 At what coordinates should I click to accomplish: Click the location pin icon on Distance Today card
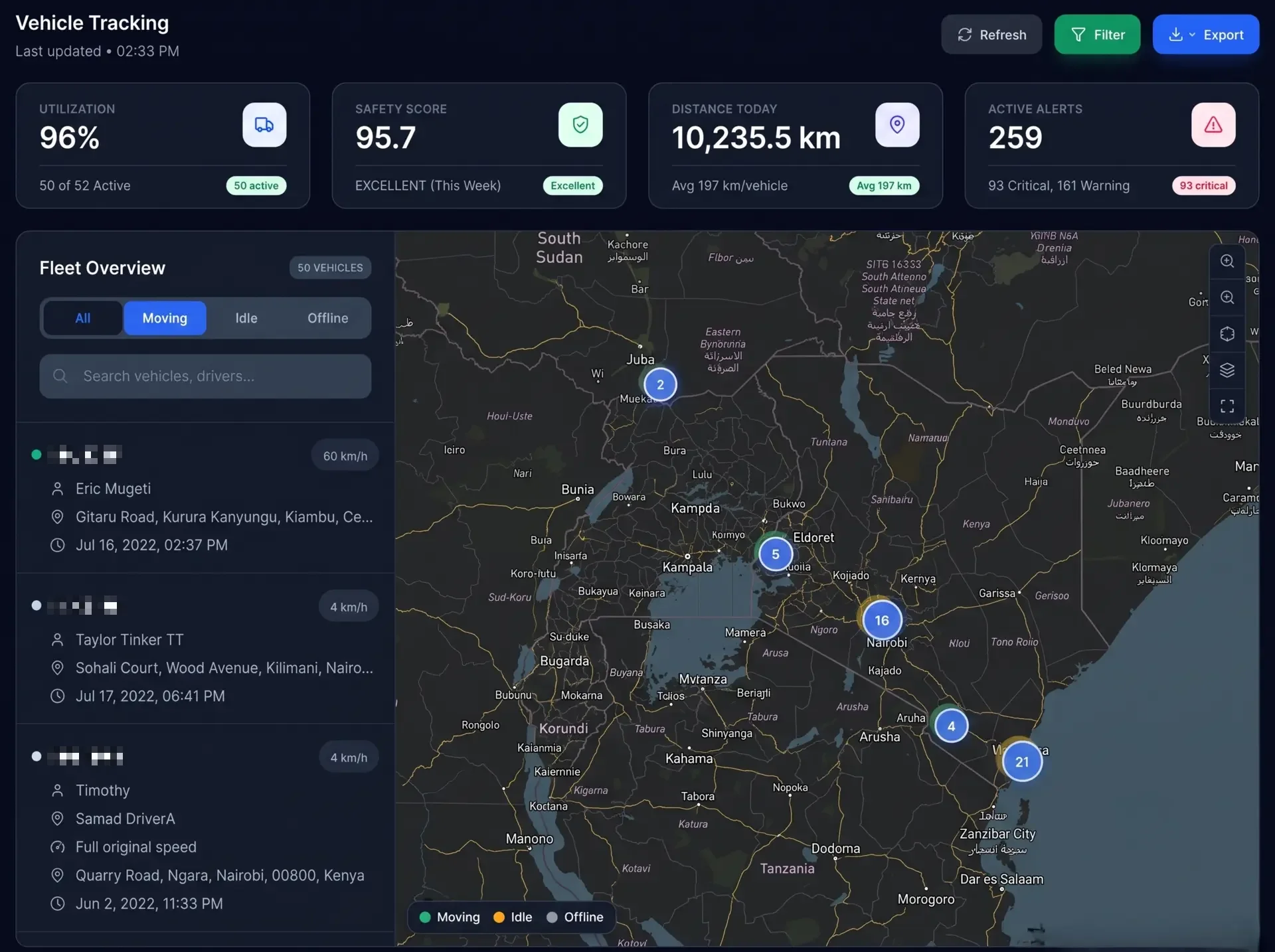click(x=897, y=125)
